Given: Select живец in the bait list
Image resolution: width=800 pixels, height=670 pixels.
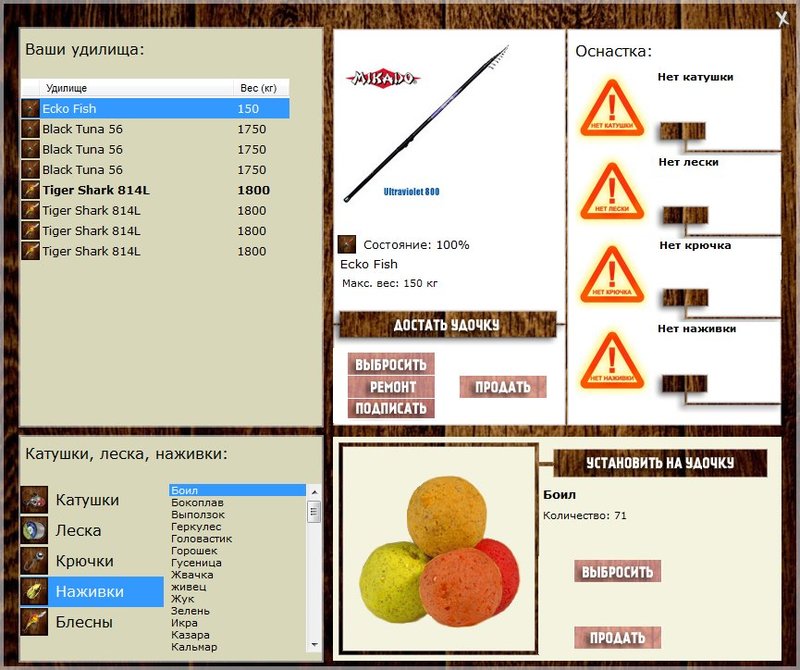Looking at the screenshot, I should coord(237,587).
